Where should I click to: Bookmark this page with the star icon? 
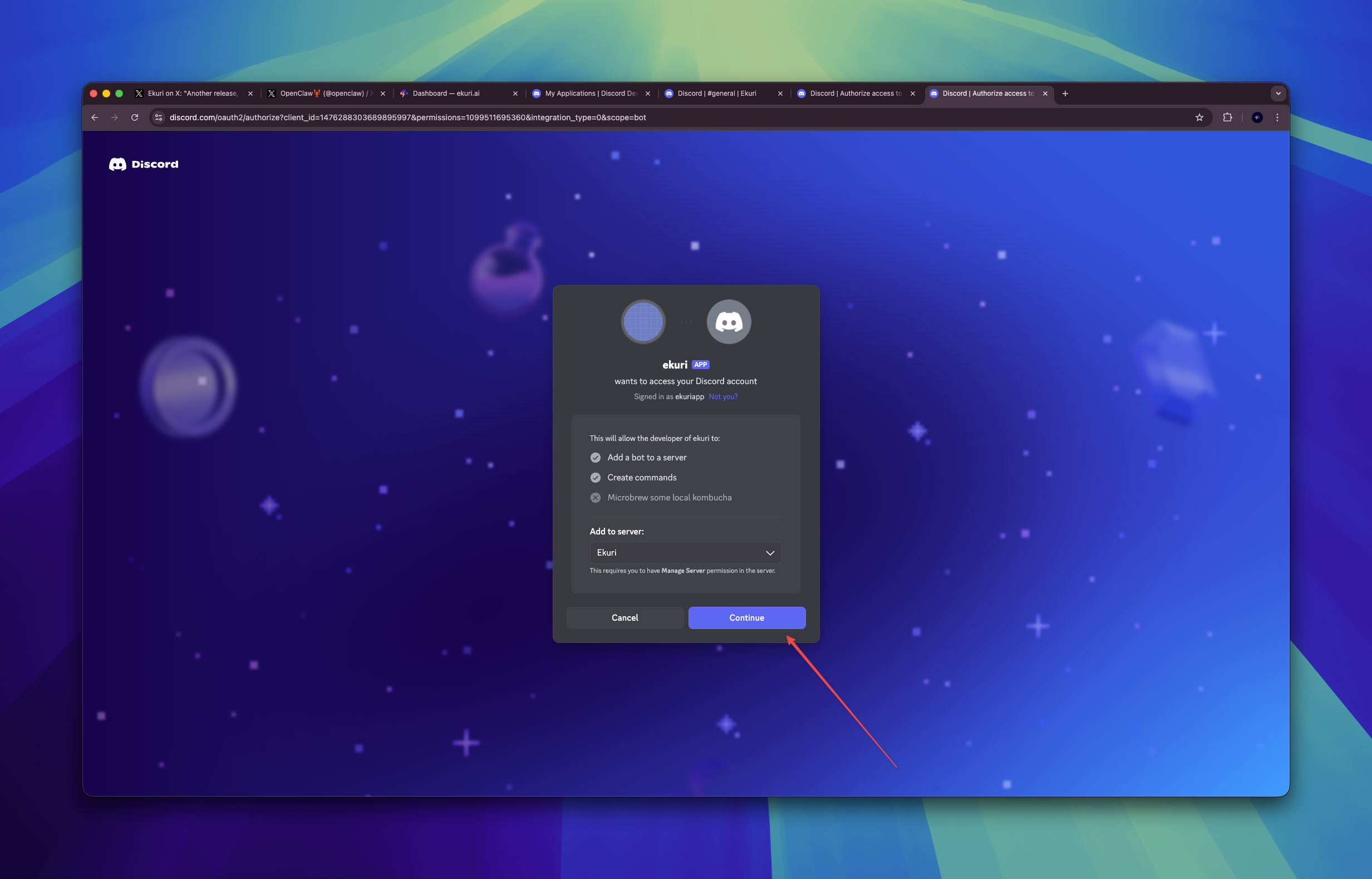point(1199,117)
